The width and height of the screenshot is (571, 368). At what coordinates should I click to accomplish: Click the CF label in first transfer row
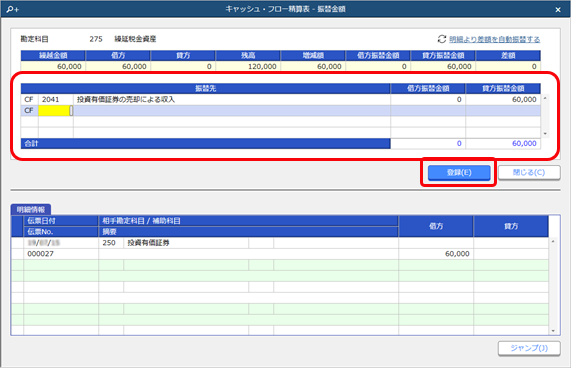29,99
